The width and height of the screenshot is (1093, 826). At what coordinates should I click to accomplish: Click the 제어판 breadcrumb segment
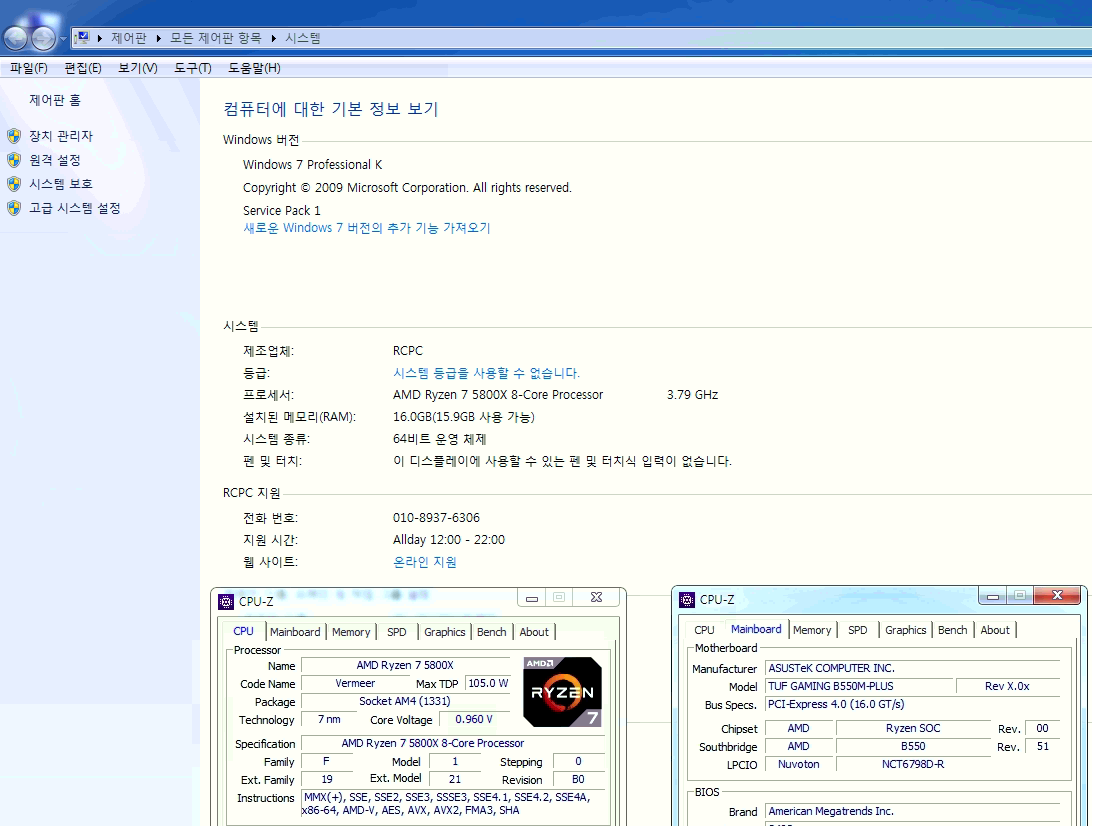click(x=129, y=38)
